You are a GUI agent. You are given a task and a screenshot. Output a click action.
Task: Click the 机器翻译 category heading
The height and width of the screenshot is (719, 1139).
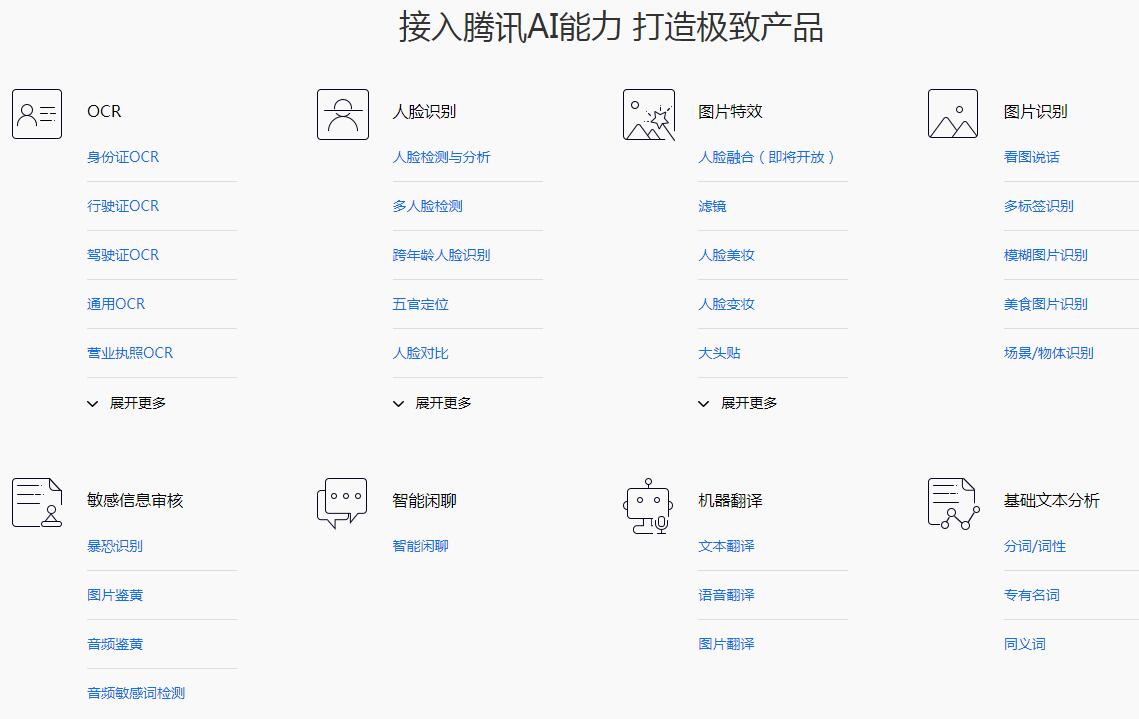[x=730, y=500]
